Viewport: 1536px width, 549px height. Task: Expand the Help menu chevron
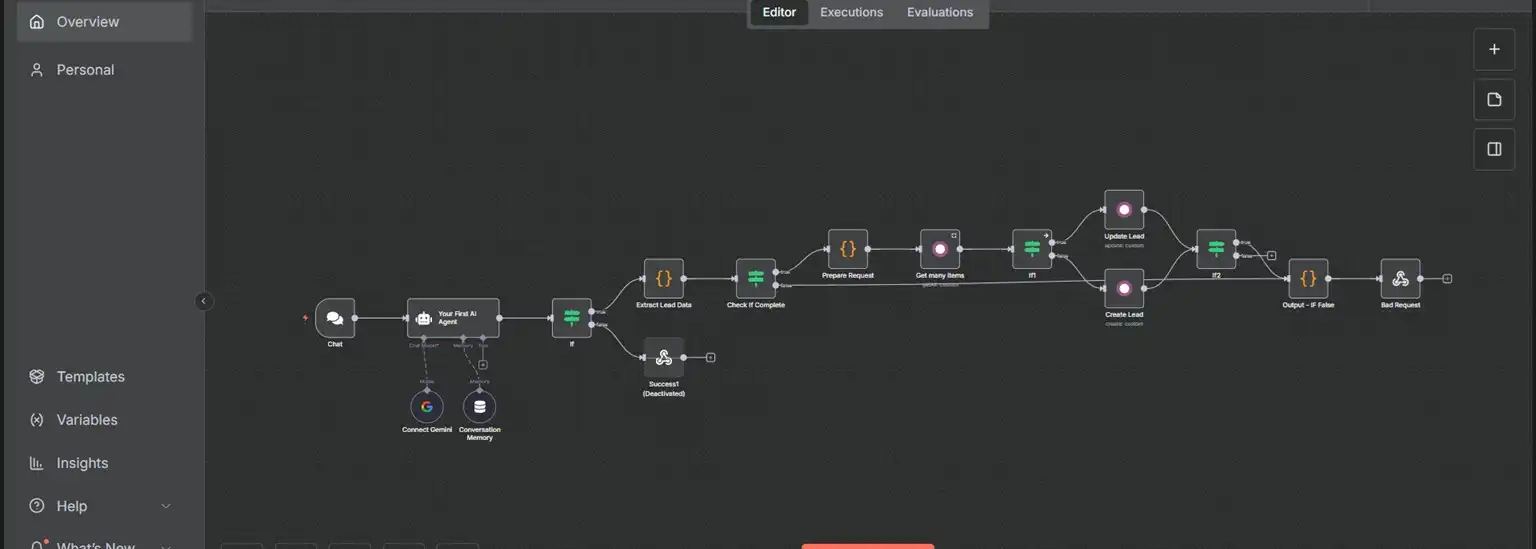pos(166,506)
